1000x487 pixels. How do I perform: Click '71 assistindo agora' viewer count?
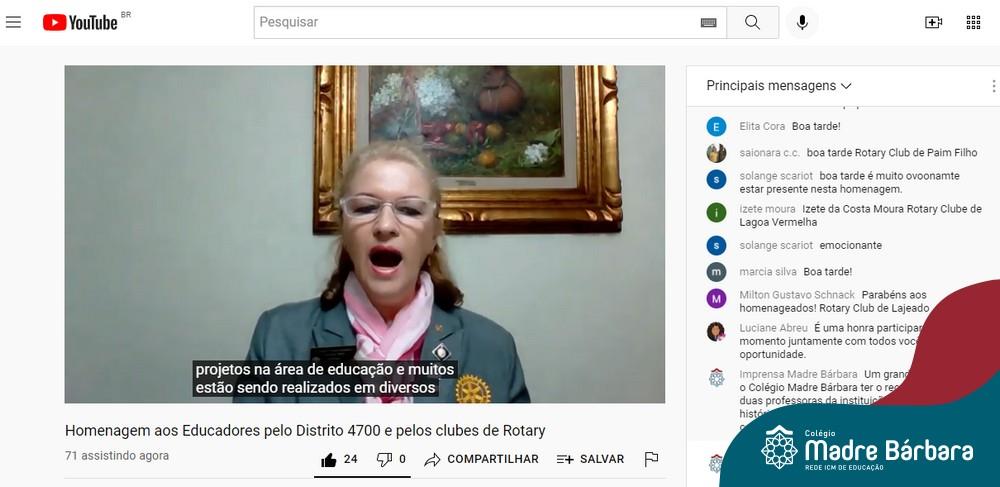[117, 456]
